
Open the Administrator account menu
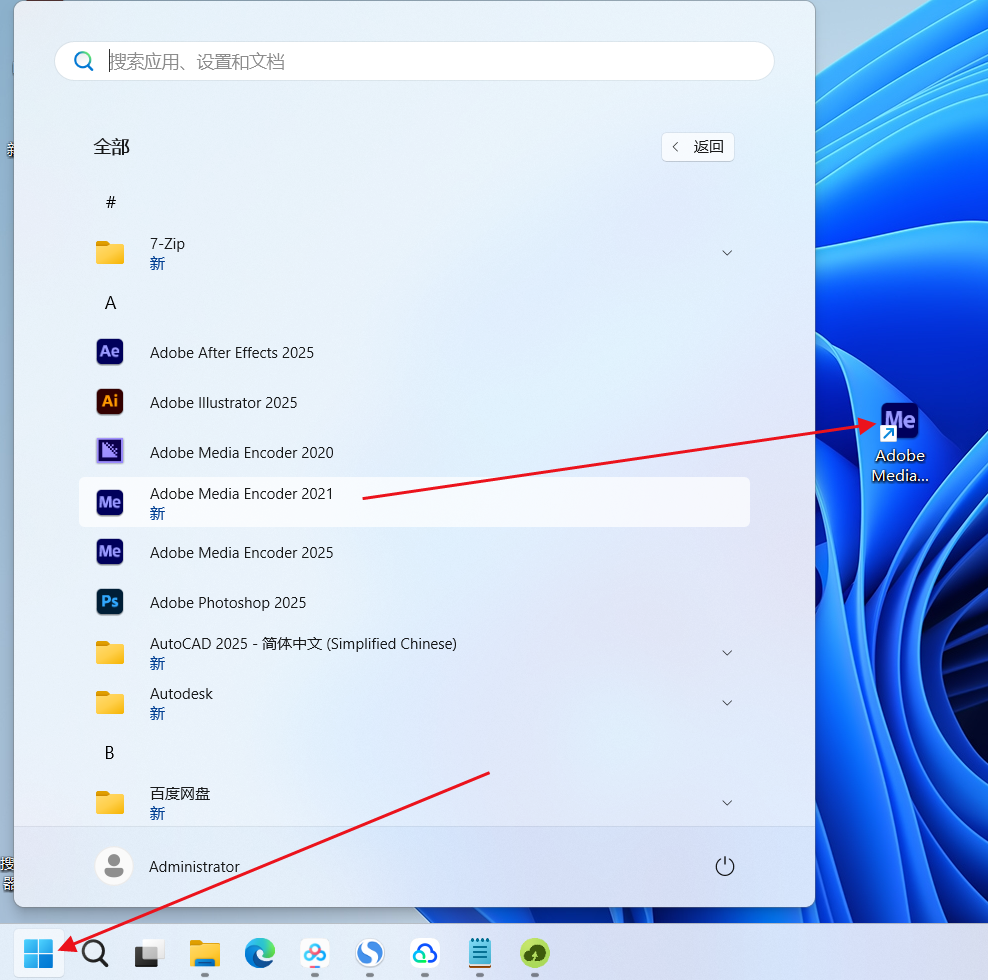pos(168,866)
